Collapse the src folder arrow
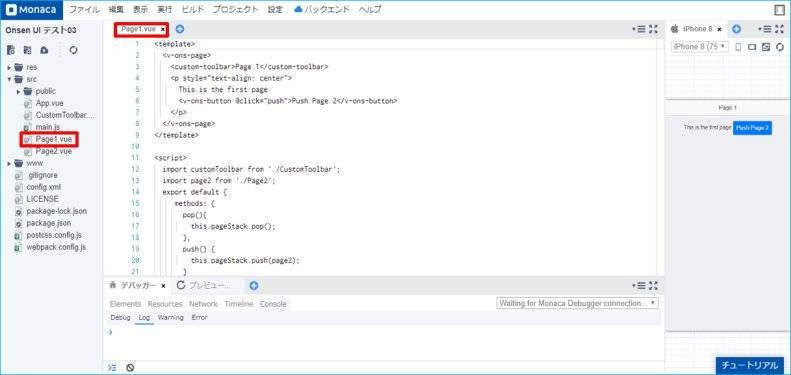791x375 pixels. 9,79
